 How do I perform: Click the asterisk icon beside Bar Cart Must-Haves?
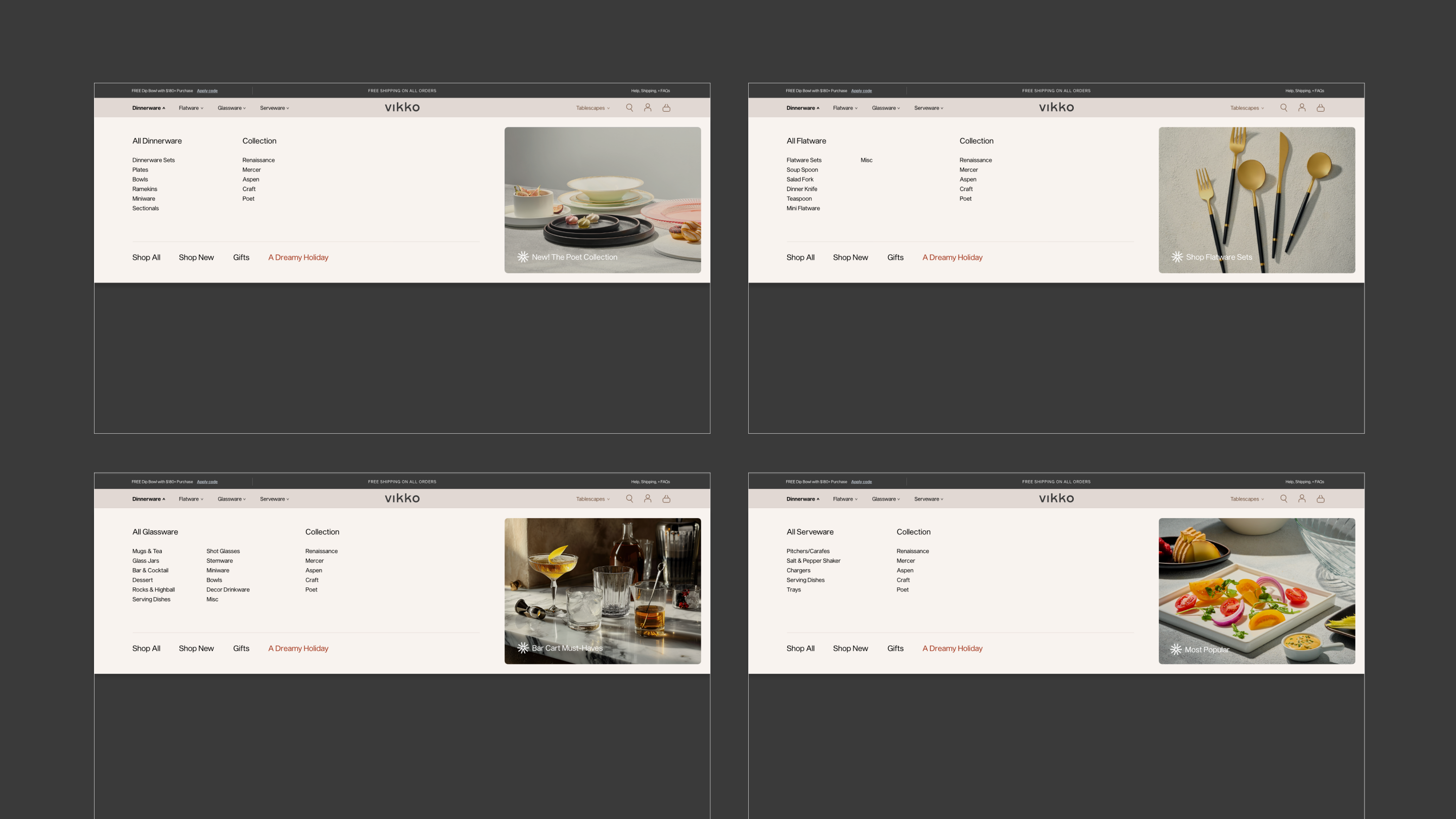coord(523,648)
